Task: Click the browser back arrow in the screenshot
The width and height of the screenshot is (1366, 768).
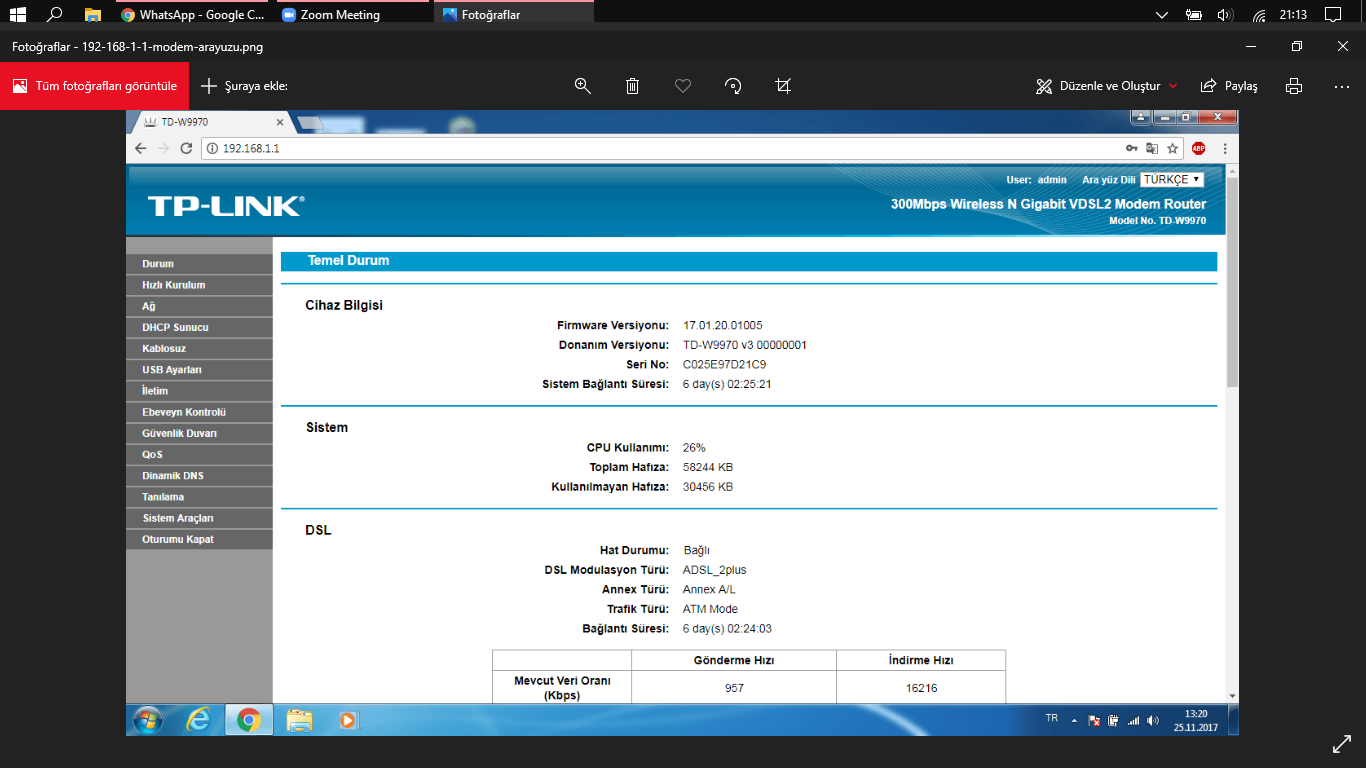Action: point(141,148)
